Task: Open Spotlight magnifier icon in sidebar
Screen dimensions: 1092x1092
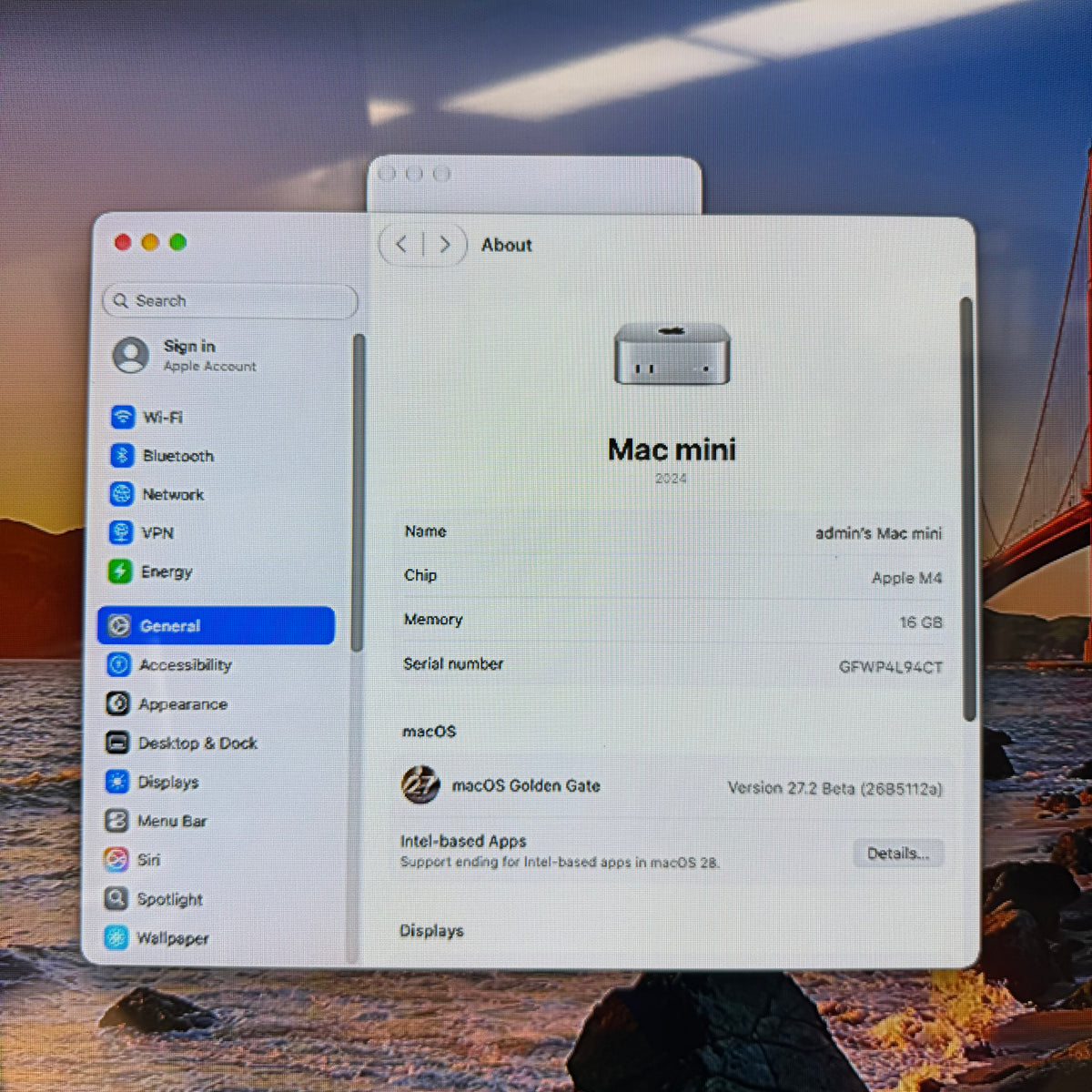Action: [116, 899]
